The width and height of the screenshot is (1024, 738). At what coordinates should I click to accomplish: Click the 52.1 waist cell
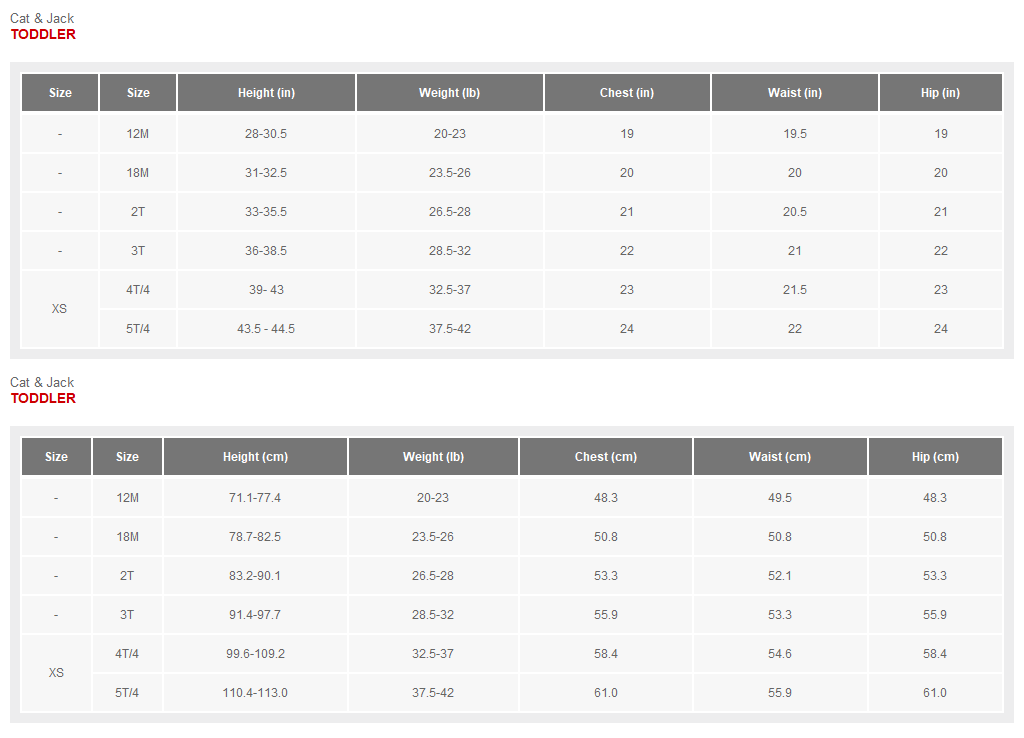[780, 576]
